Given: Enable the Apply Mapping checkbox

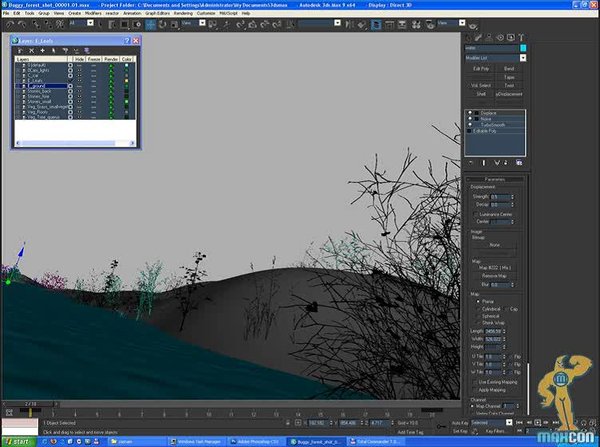Looking at the screenshot, I should (475, 390).
